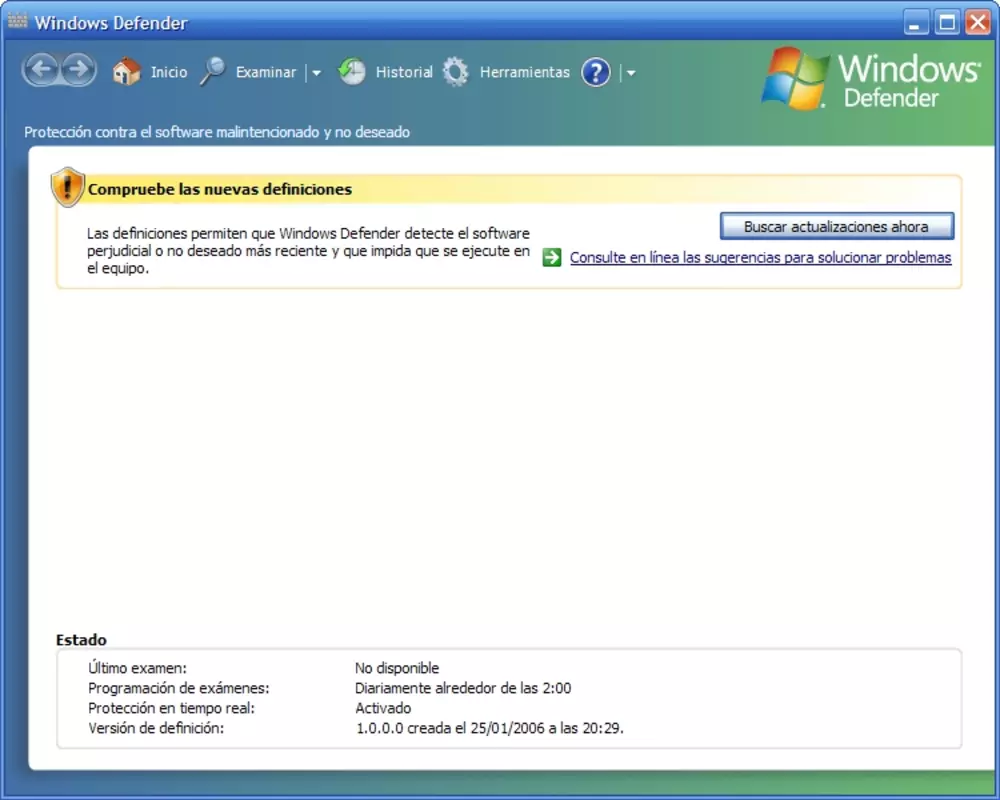
Task: Open Consulte en línea las sugerencias link
Action: tap(760, 258)
